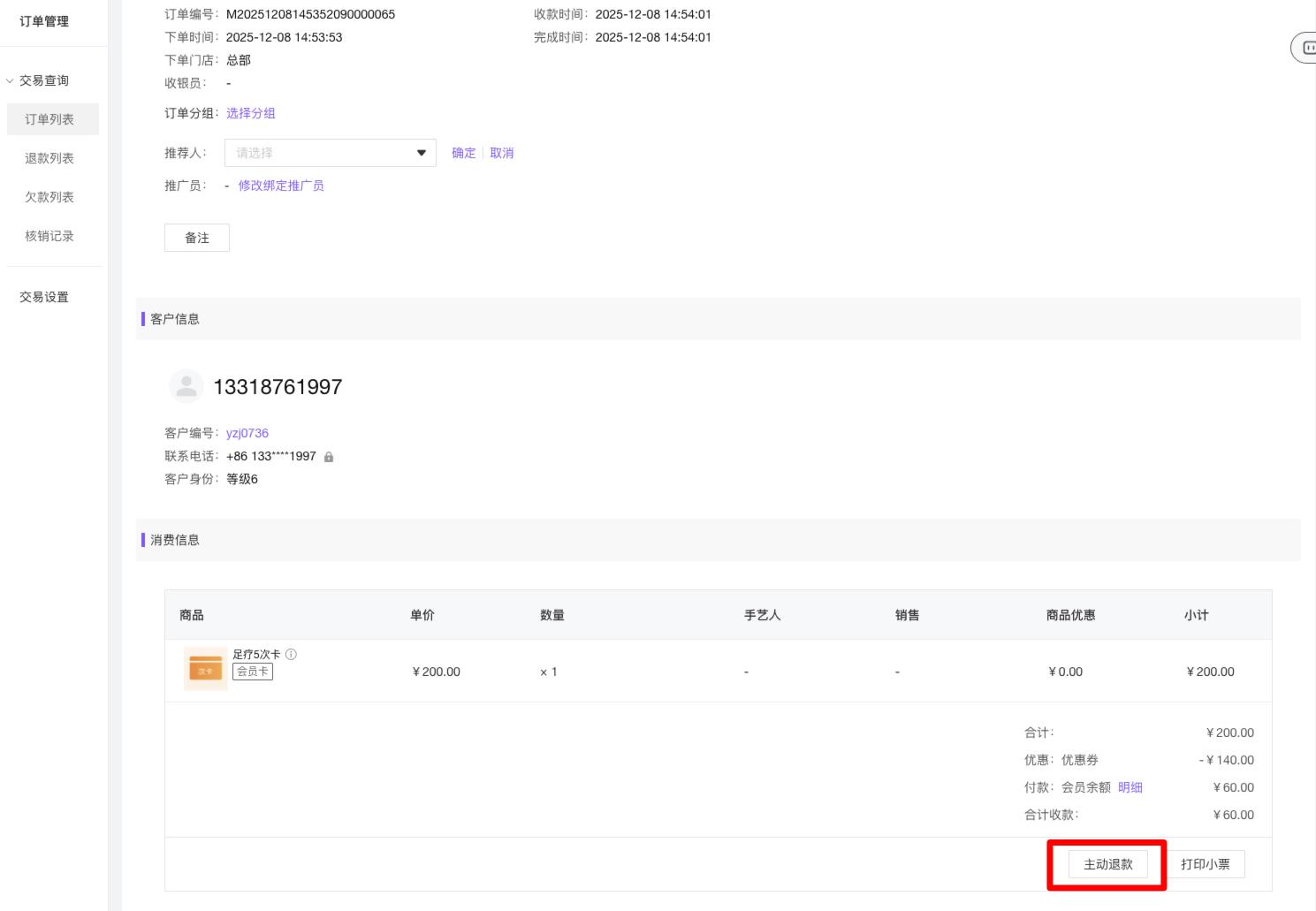1316x911 pixels.
Task: Open 欠款列表 menu item
Action: 49,197
